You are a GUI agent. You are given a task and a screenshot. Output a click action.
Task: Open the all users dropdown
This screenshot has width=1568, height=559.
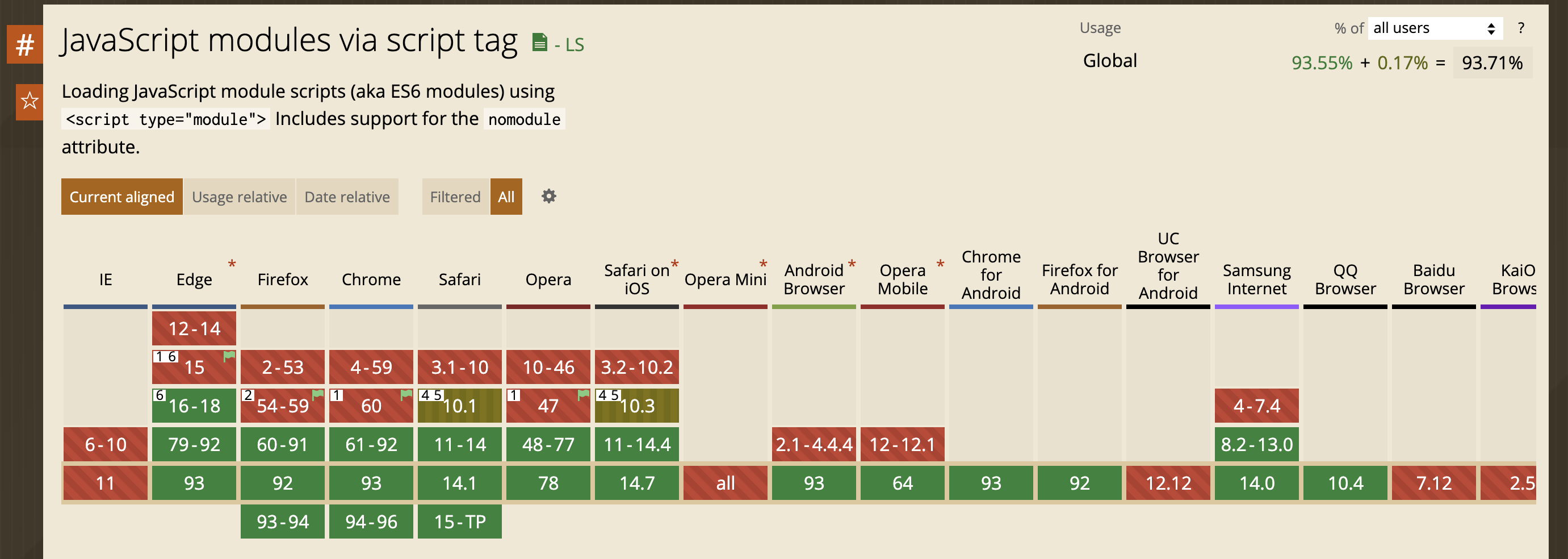(1434, 28)
